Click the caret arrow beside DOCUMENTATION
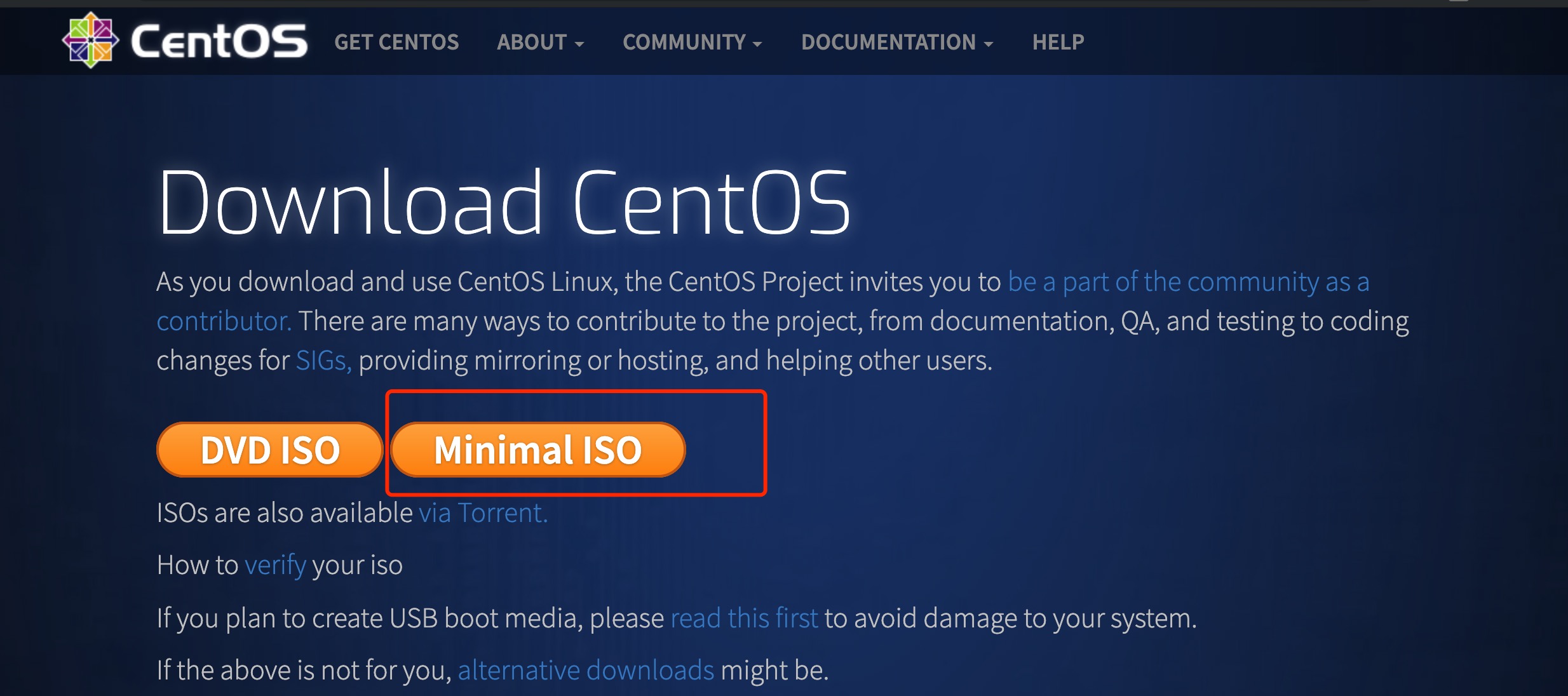Viewport: 1568px width, 696px height. pyautogui.click(x=989, y=44)
